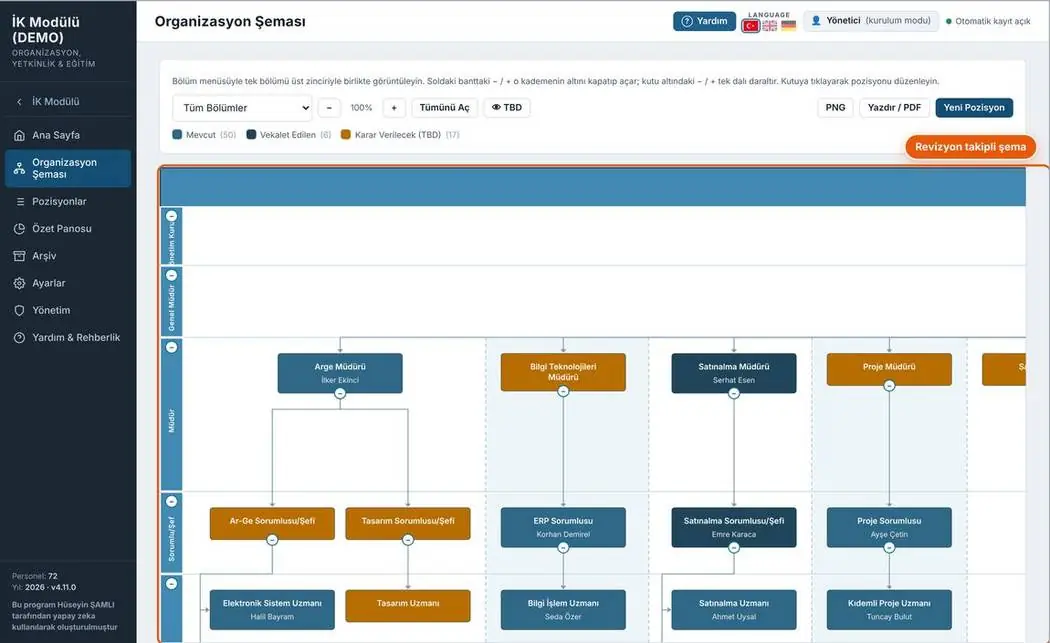Viewport: 1050px width, 643px height.
Task: Export chart with PNG button
Action: 835,108
